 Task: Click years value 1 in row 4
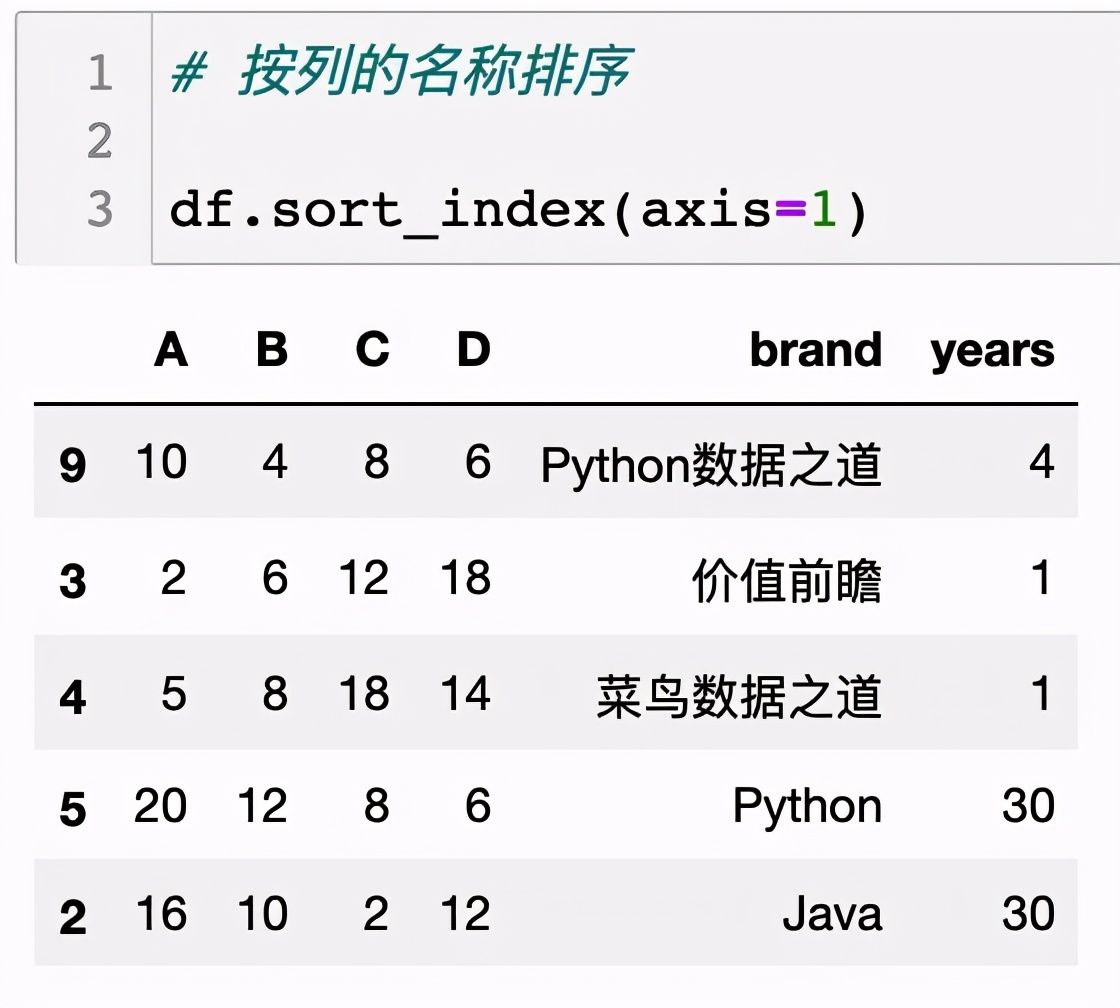click(x=1041, y=693)
